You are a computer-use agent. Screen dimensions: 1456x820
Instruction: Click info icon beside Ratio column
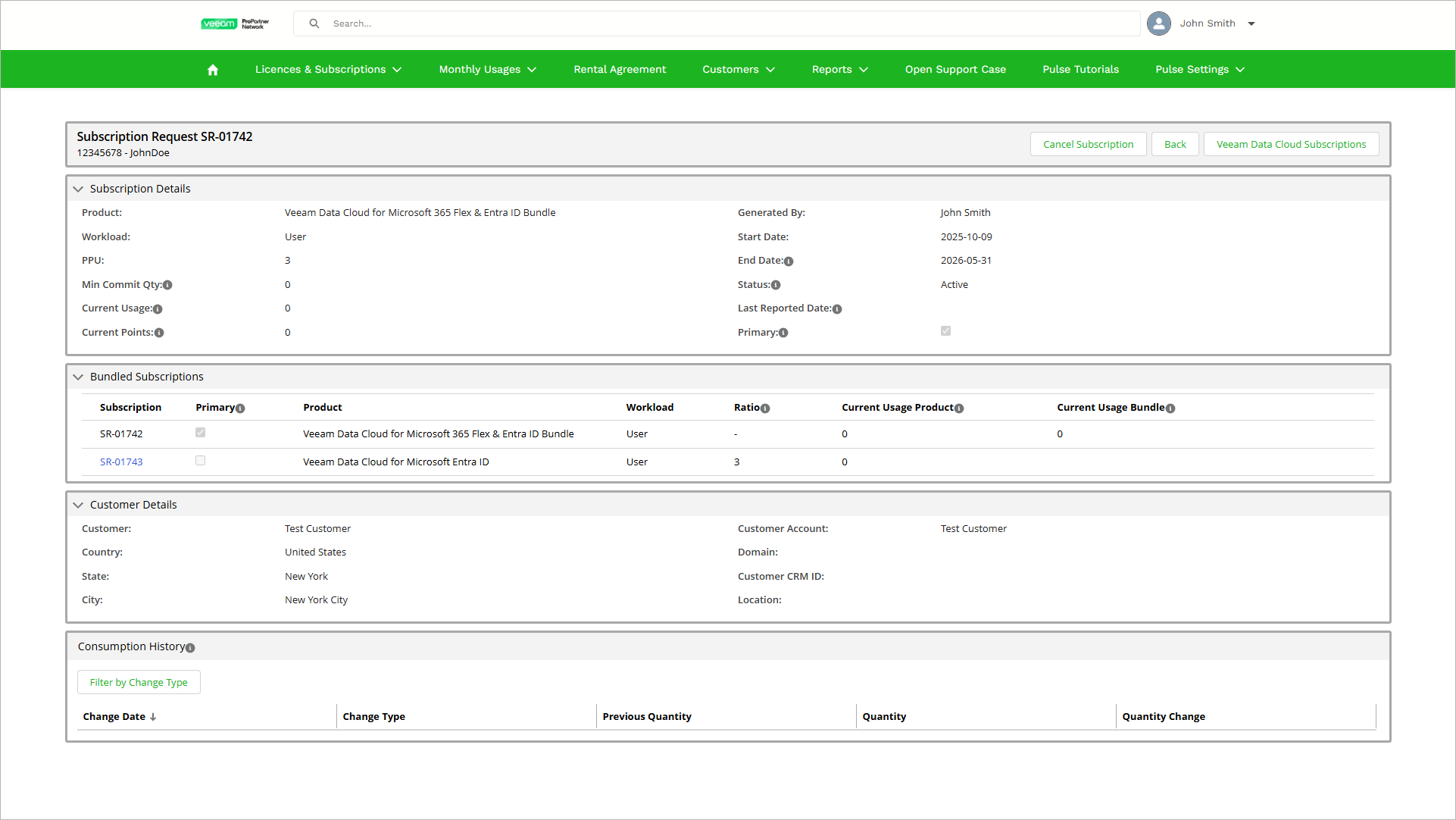765,408
